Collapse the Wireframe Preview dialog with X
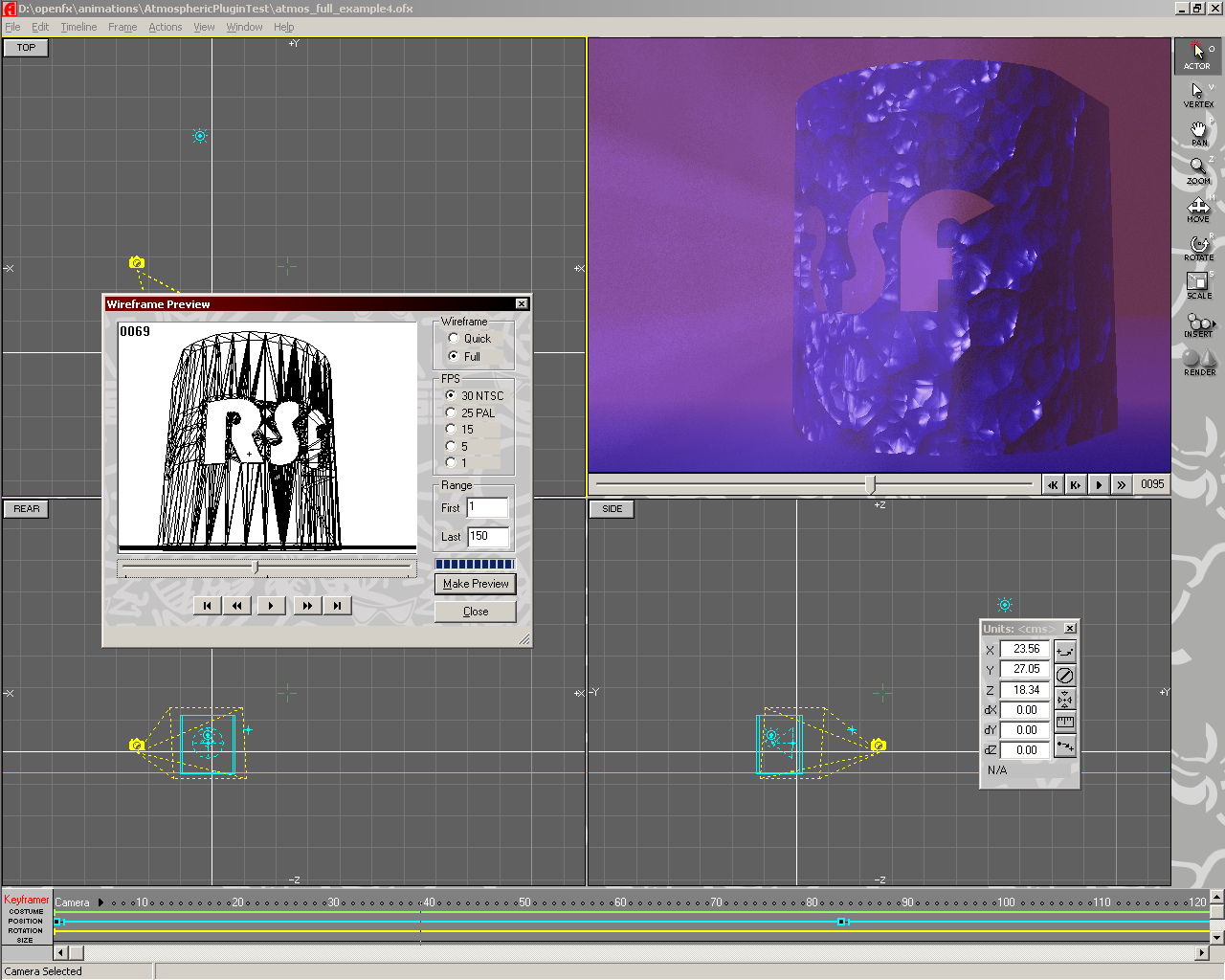Viewport: 1225px width, 980px height. (x=522, y=303)
